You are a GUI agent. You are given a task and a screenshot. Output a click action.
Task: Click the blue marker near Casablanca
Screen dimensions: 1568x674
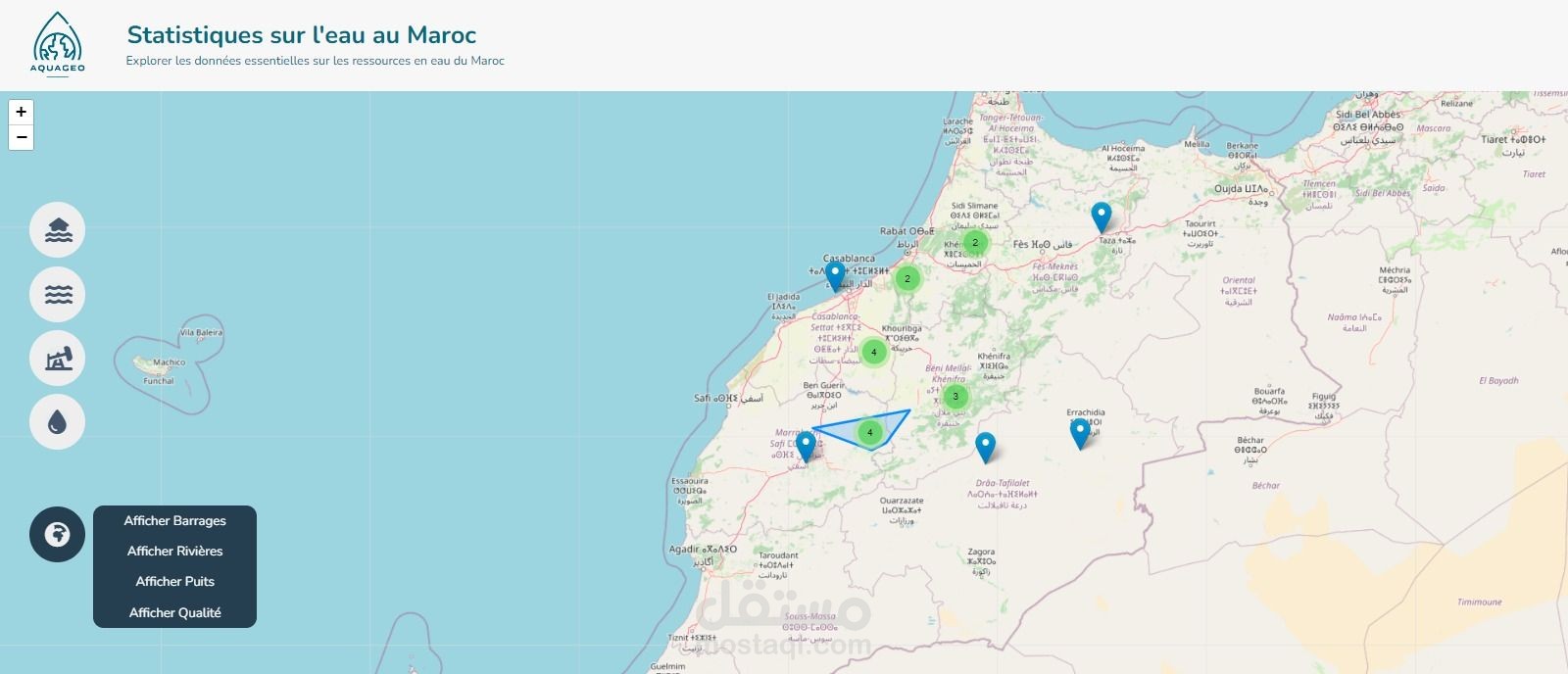coord(835,276)
